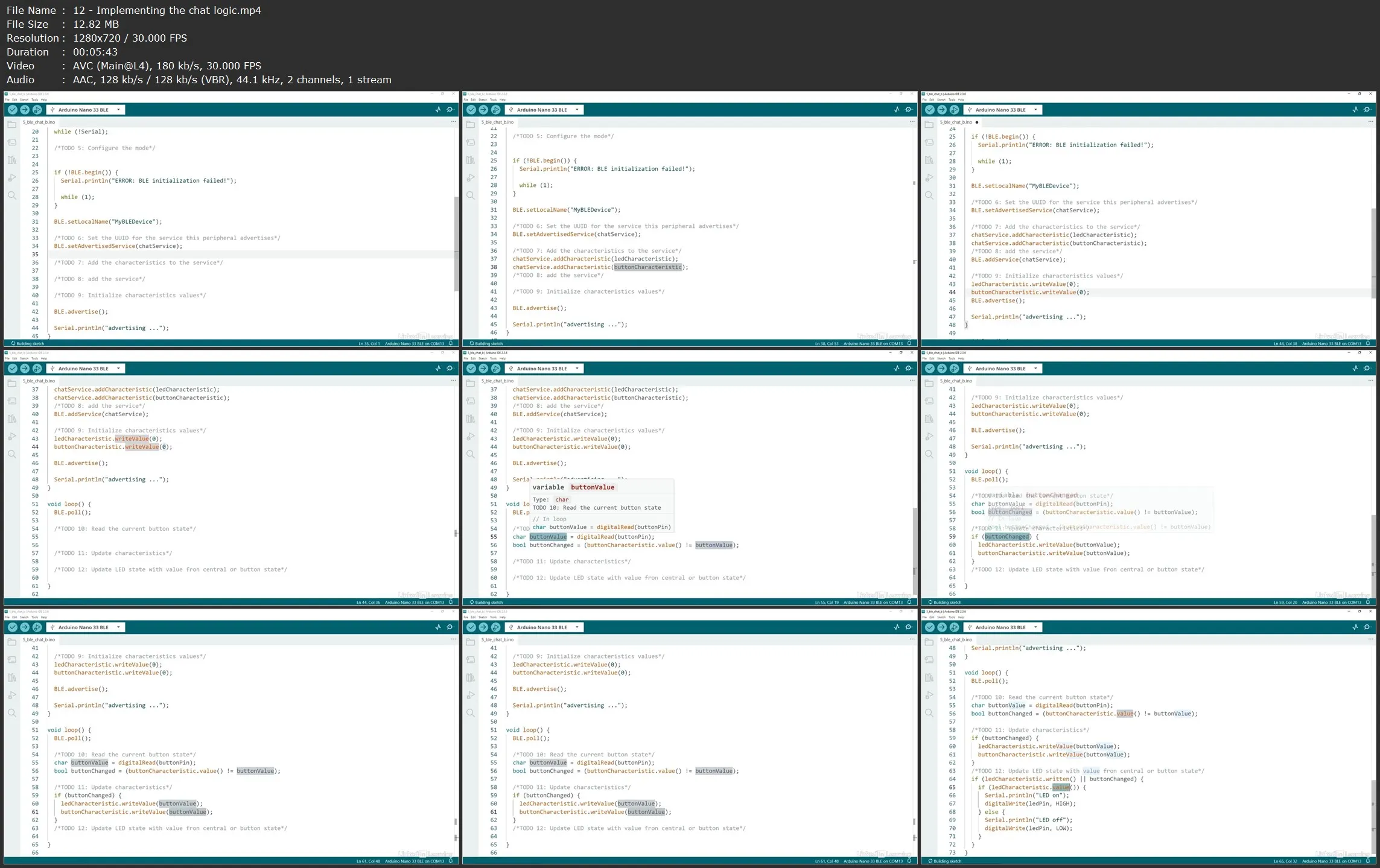Open board dropdown in Ln 59, Col 20 frame
1380x868 pixels.
point(1003,369)
